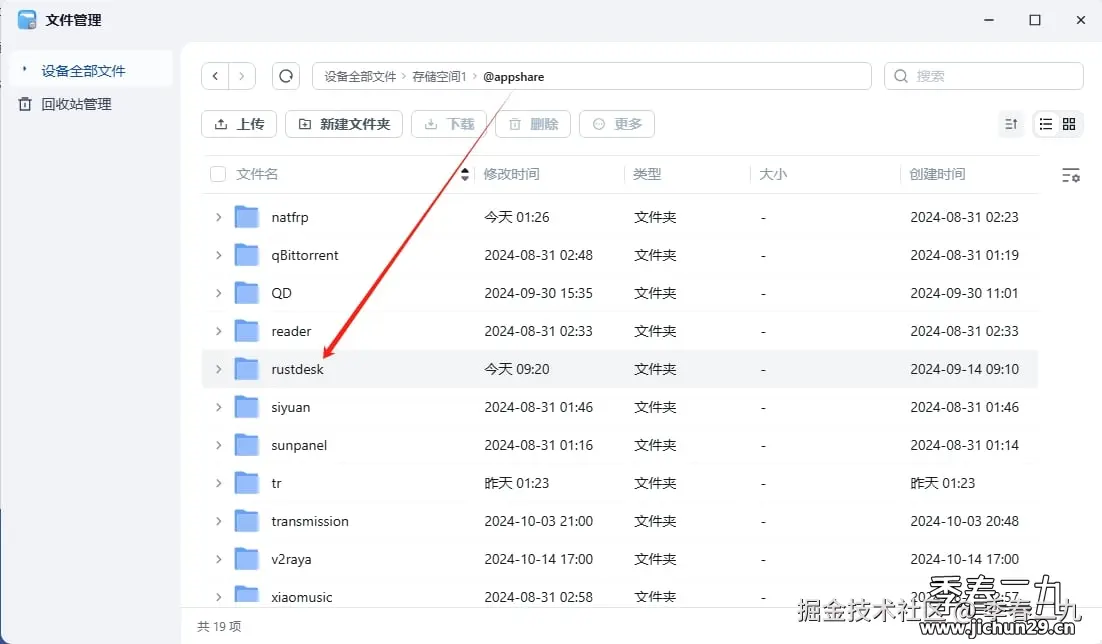Sort by the 文件名 column header
Viewport: 1102px width, 644px height.
[257, 174]
